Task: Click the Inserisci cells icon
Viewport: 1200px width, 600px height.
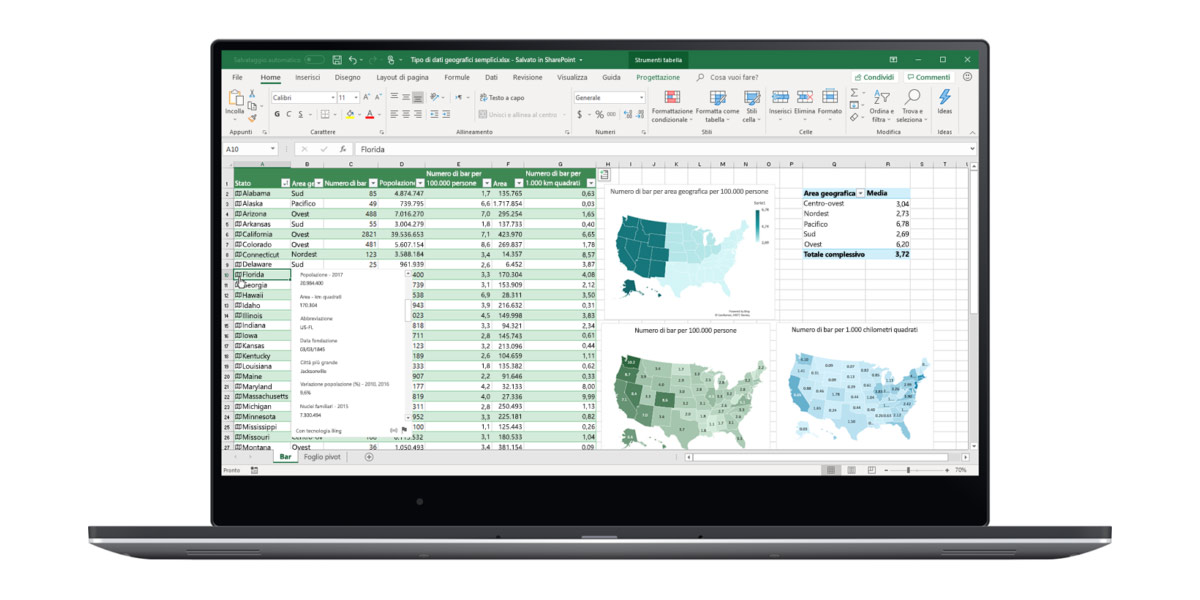Action: 780,97
